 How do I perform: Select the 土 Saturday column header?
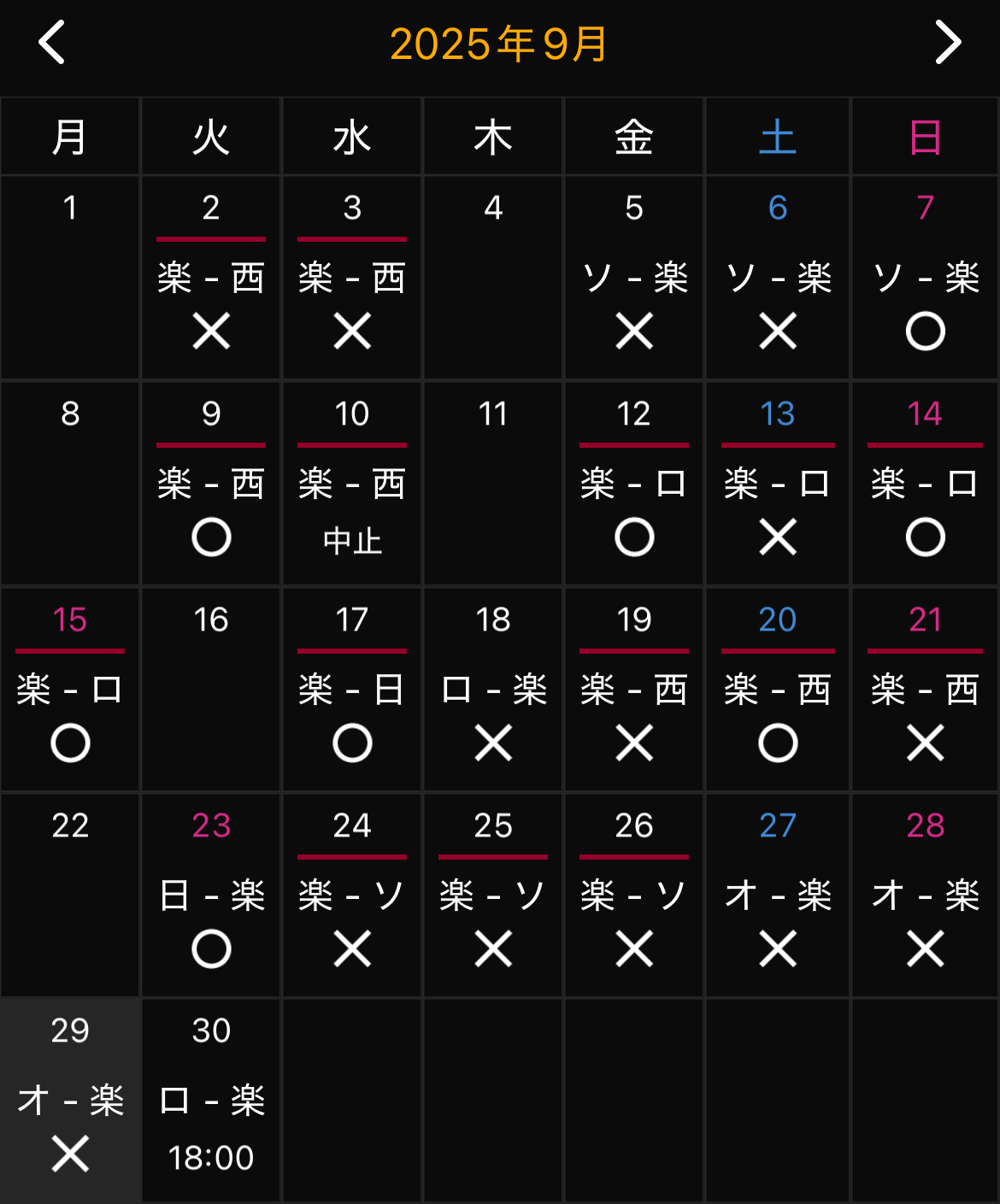tap(778, 138)
